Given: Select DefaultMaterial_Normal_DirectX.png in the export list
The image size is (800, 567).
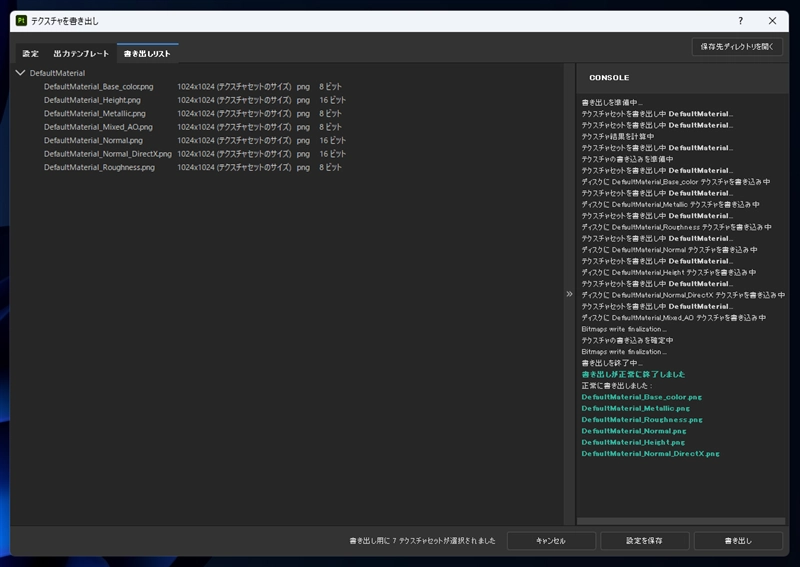Looking at the screenshot, I should pyautogui.click(x=108, y=154).
